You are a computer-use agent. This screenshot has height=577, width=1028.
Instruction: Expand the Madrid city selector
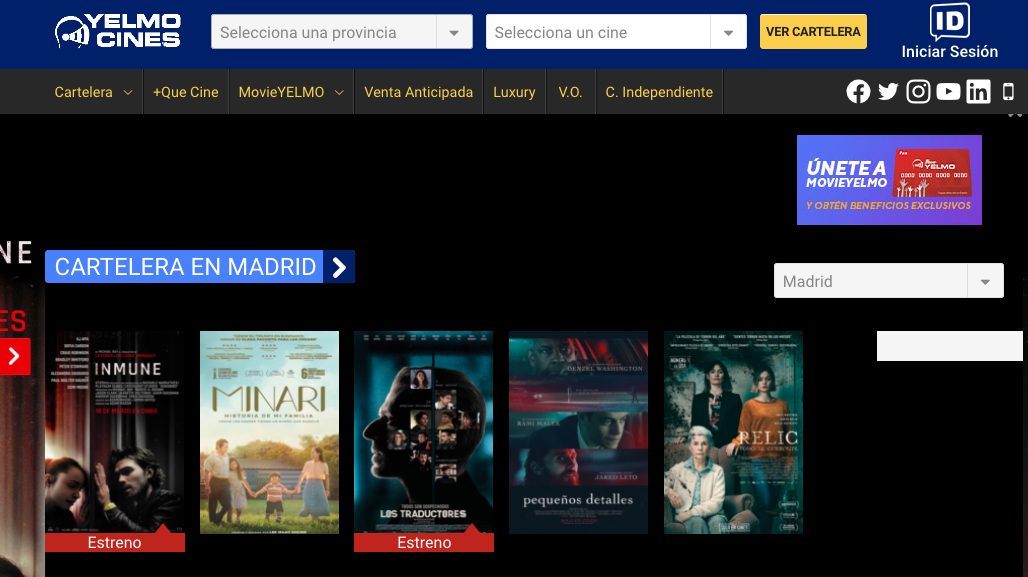(887, 281)
